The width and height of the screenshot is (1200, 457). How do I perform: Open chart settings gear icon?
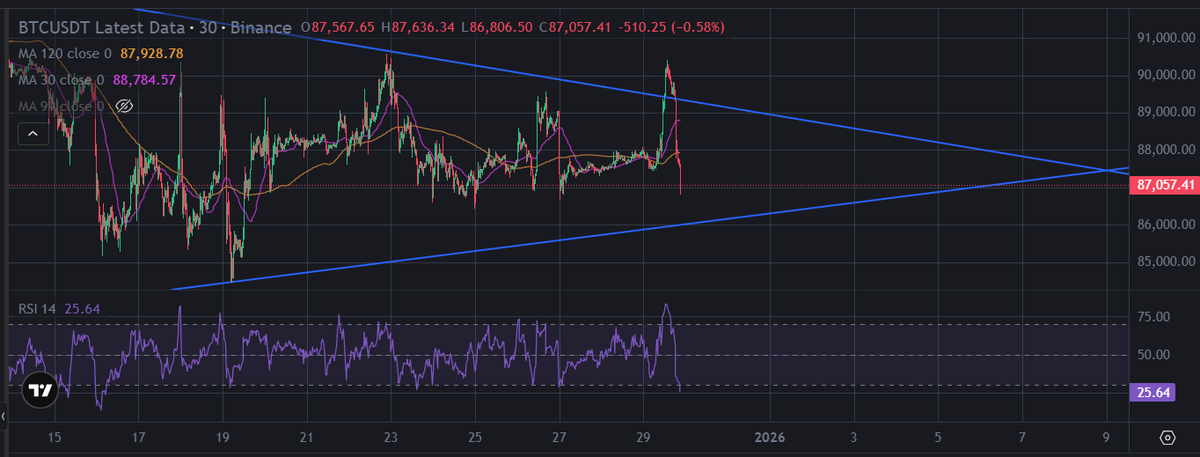pos(1167,438)
